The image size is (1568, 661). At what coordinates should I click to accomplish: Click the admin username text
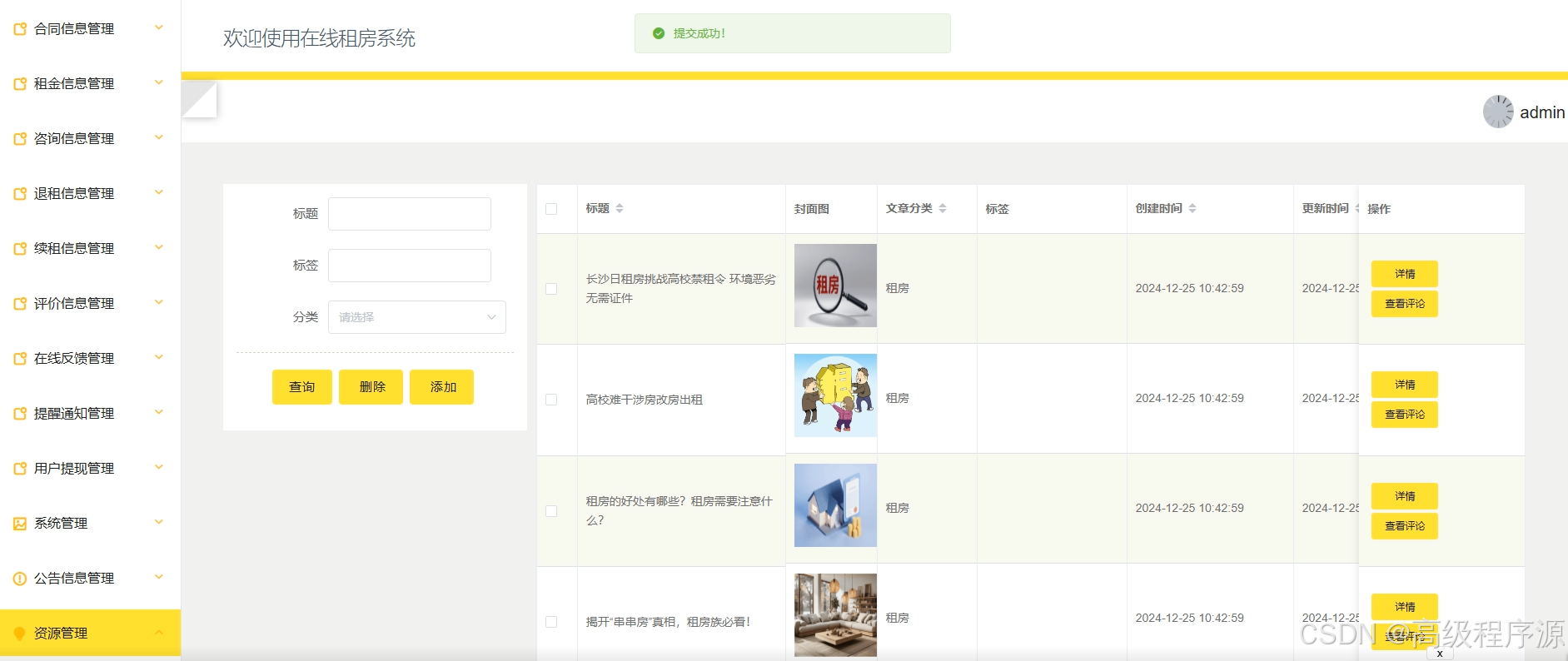pyautogui.click(x=1542, y=112)
